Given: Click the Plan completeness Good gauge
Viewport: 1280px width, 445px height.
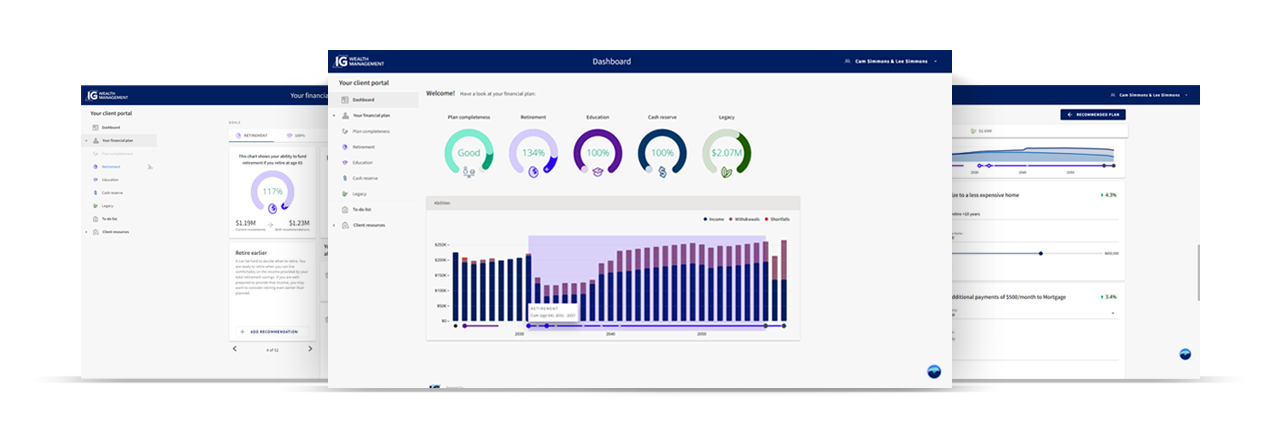Looking at the screenshot, I should [468, 153].
